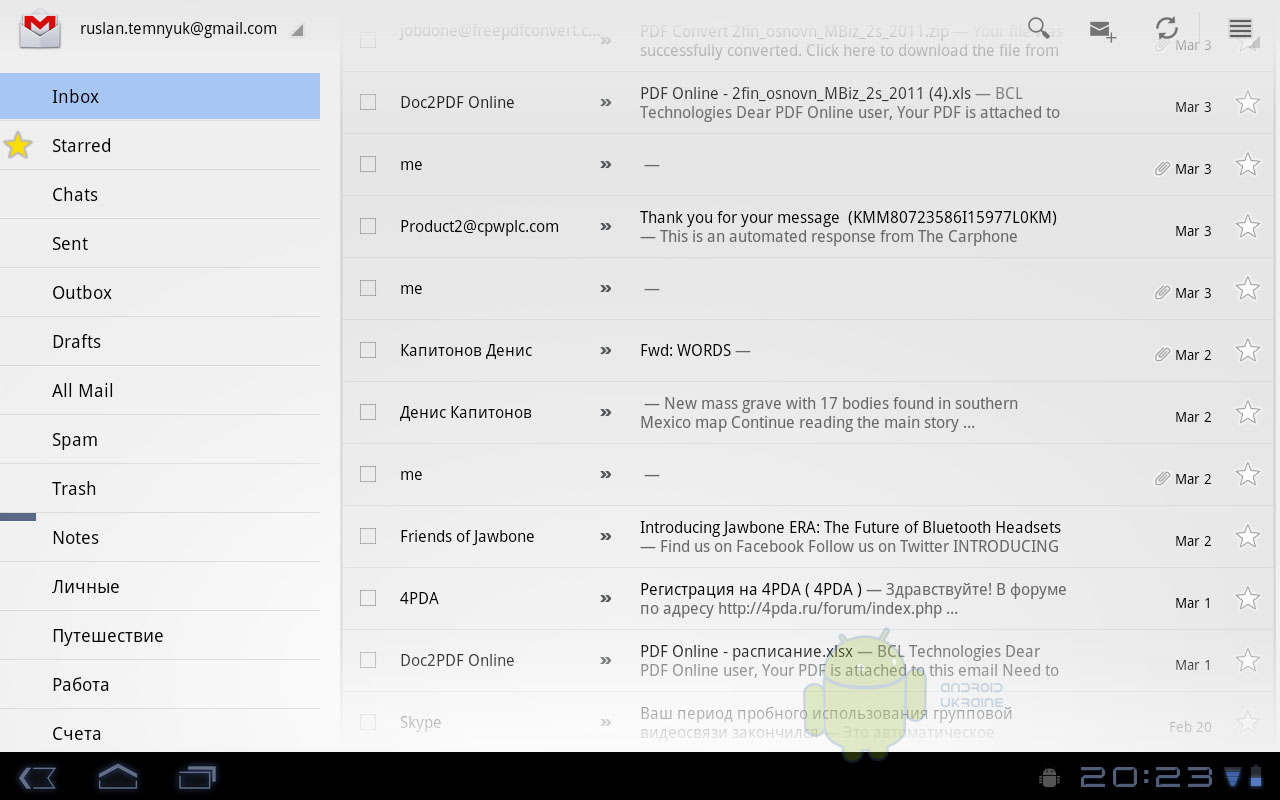1280x800 pixels.
Task: Star the Friends of Jawbone message
Action: point(1247,536)
